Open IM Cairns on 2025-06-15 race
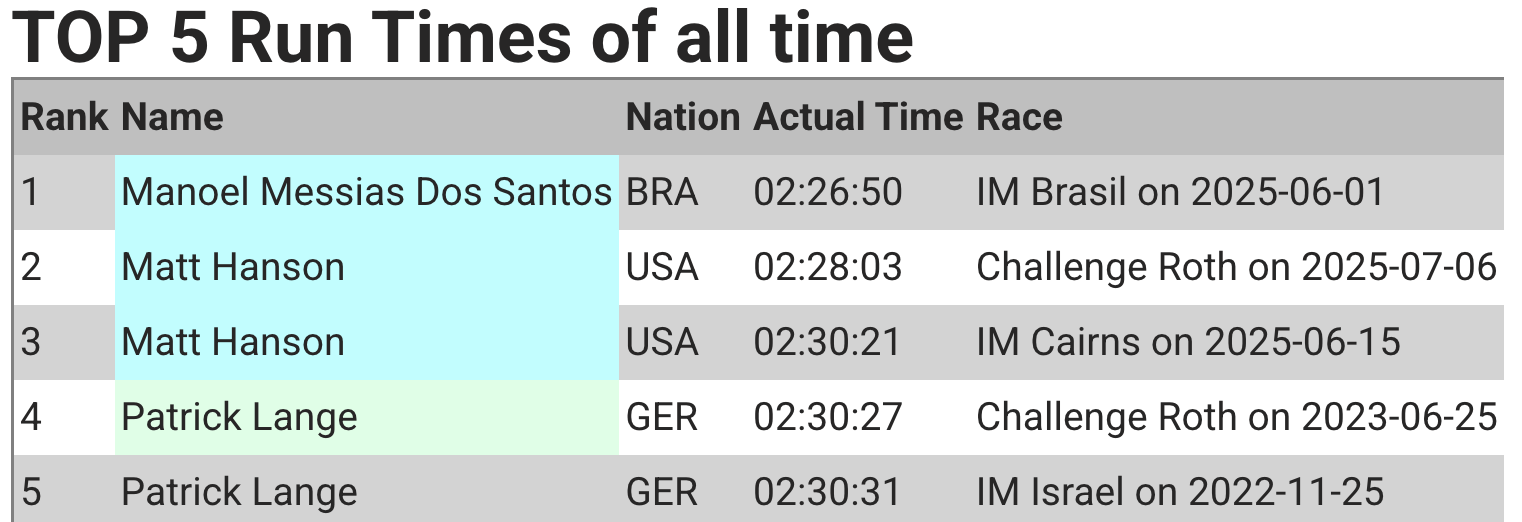The height and width of the screenshot is (522, 1522). [1188, 342]
